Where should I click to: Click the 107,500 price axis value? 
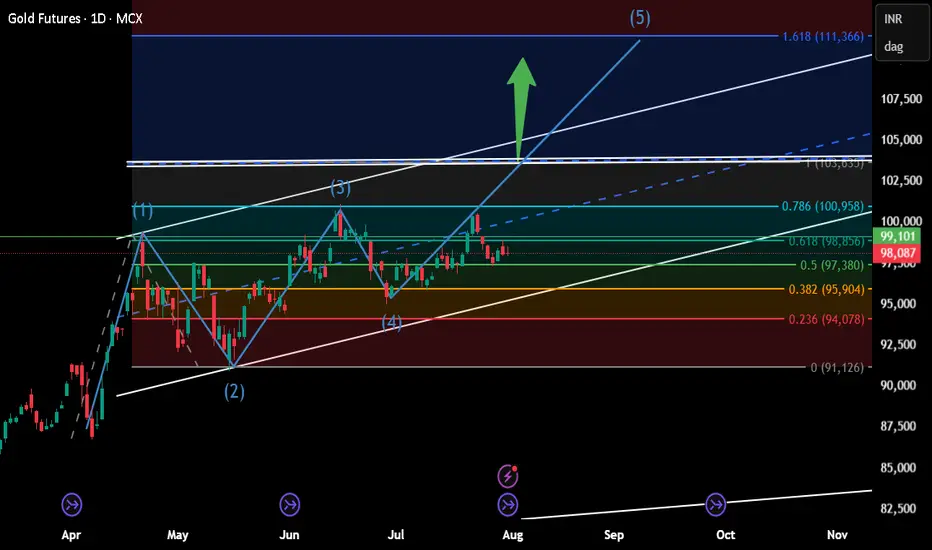(901, 99)
